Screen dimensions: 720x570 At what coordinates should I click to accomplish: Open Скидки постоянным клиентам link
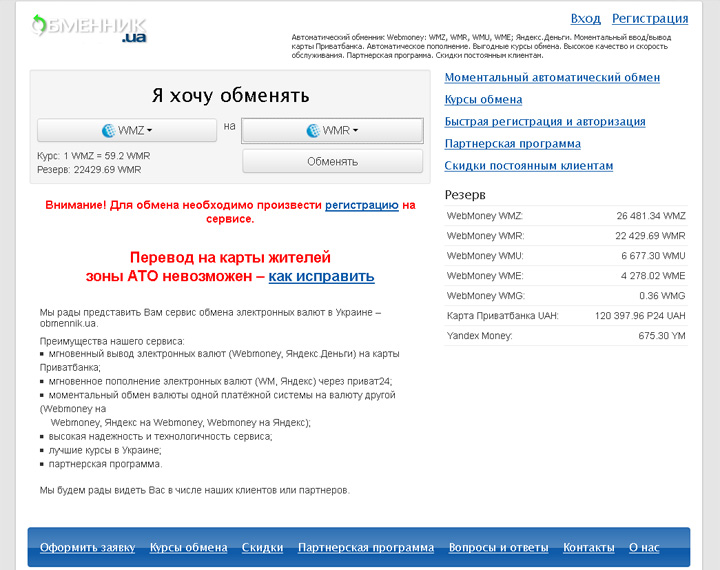point(528,165)
